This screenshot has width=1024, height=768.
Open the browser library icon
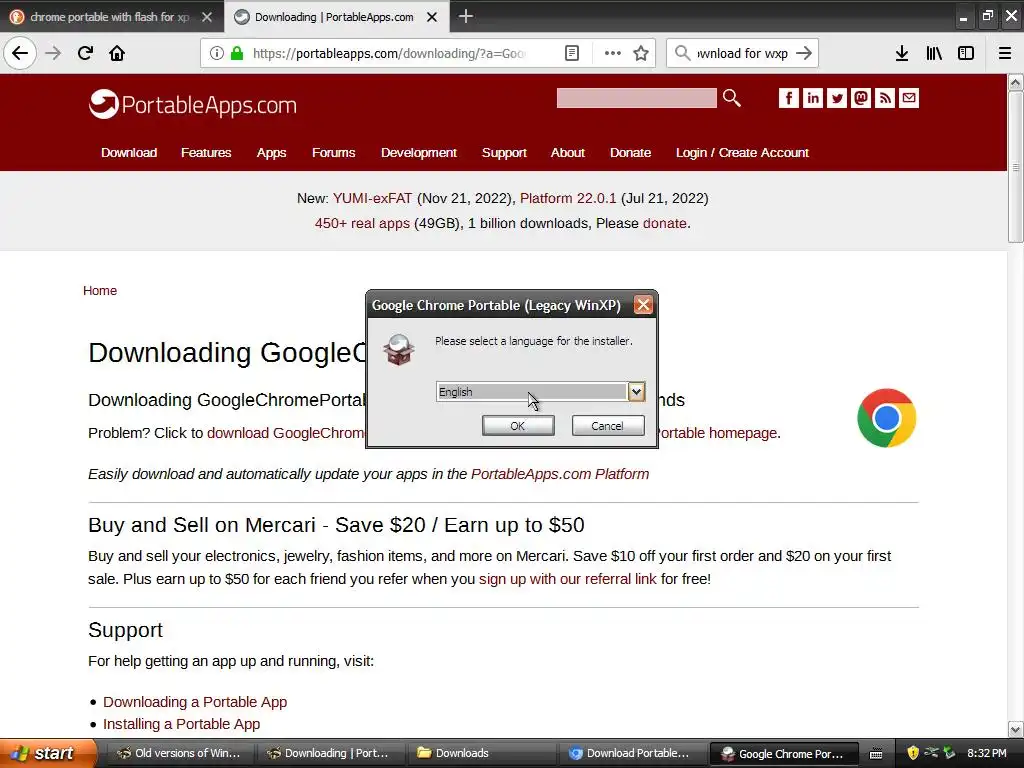pyautogui.click(x=934, y=53)
